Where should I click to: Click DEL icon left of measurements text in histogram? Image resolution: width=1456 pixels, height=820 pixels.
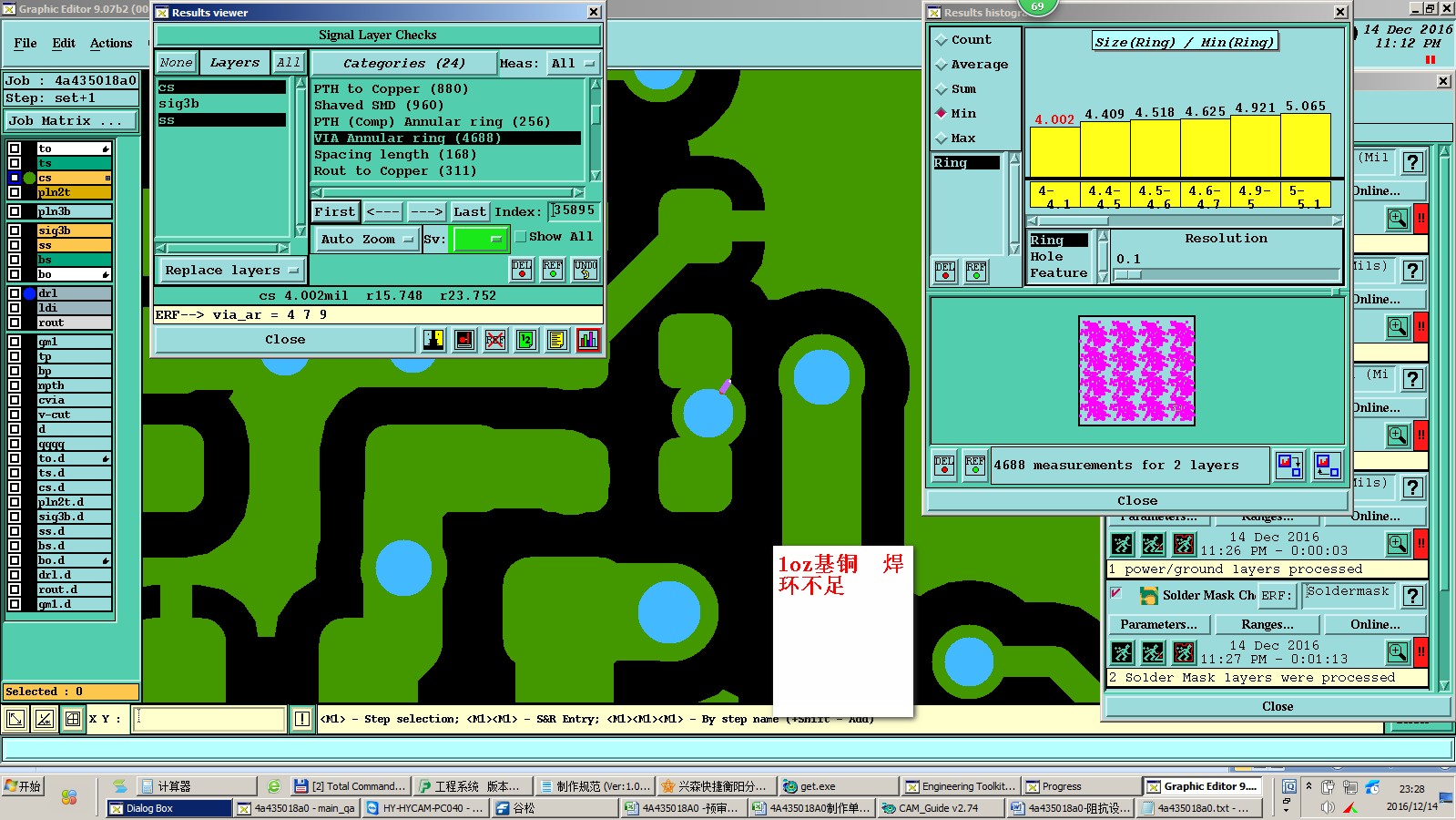click(x=944, y=465)
